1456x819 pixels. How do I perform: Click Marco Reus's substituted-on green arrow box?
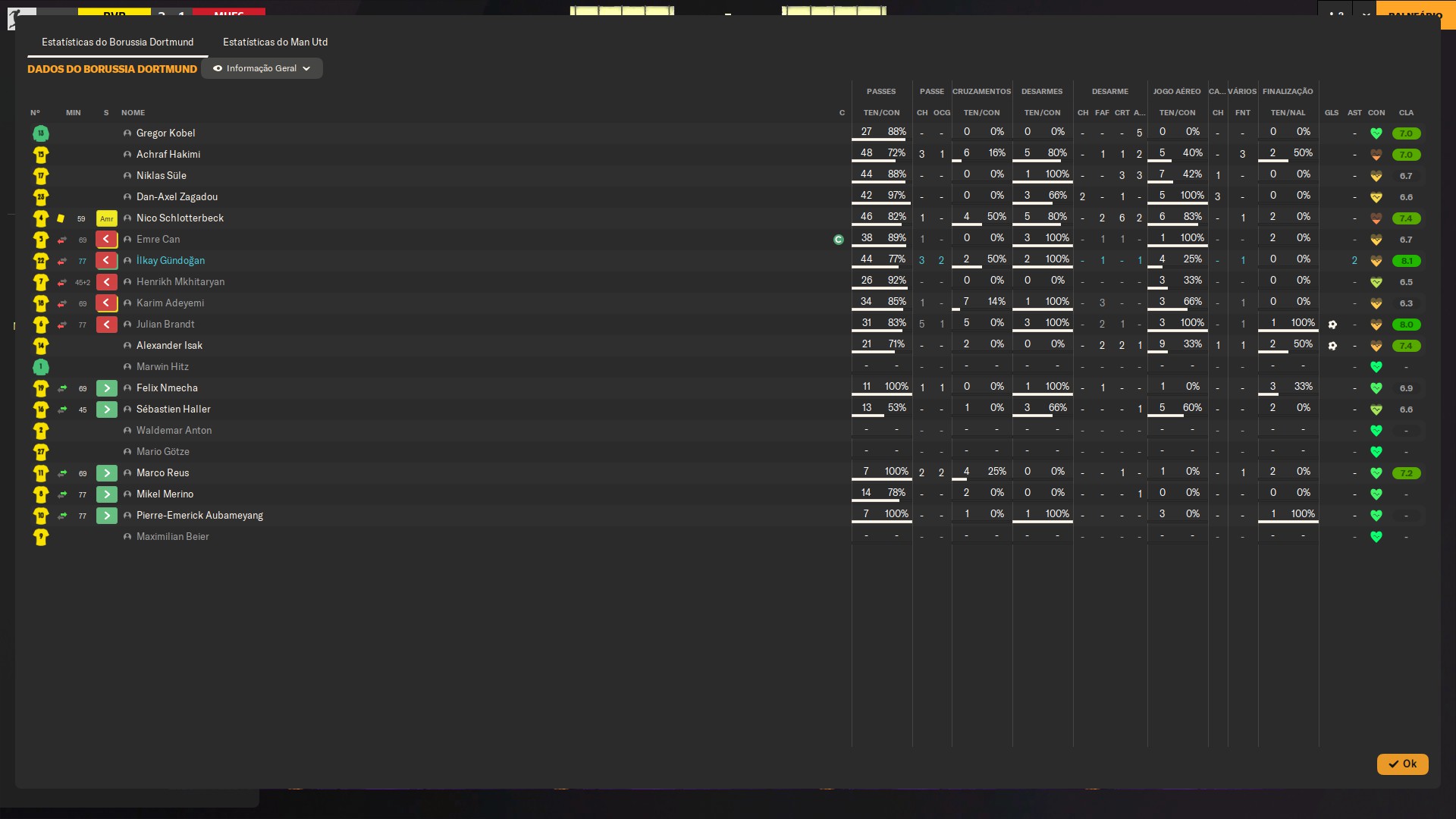coord(107,473)
